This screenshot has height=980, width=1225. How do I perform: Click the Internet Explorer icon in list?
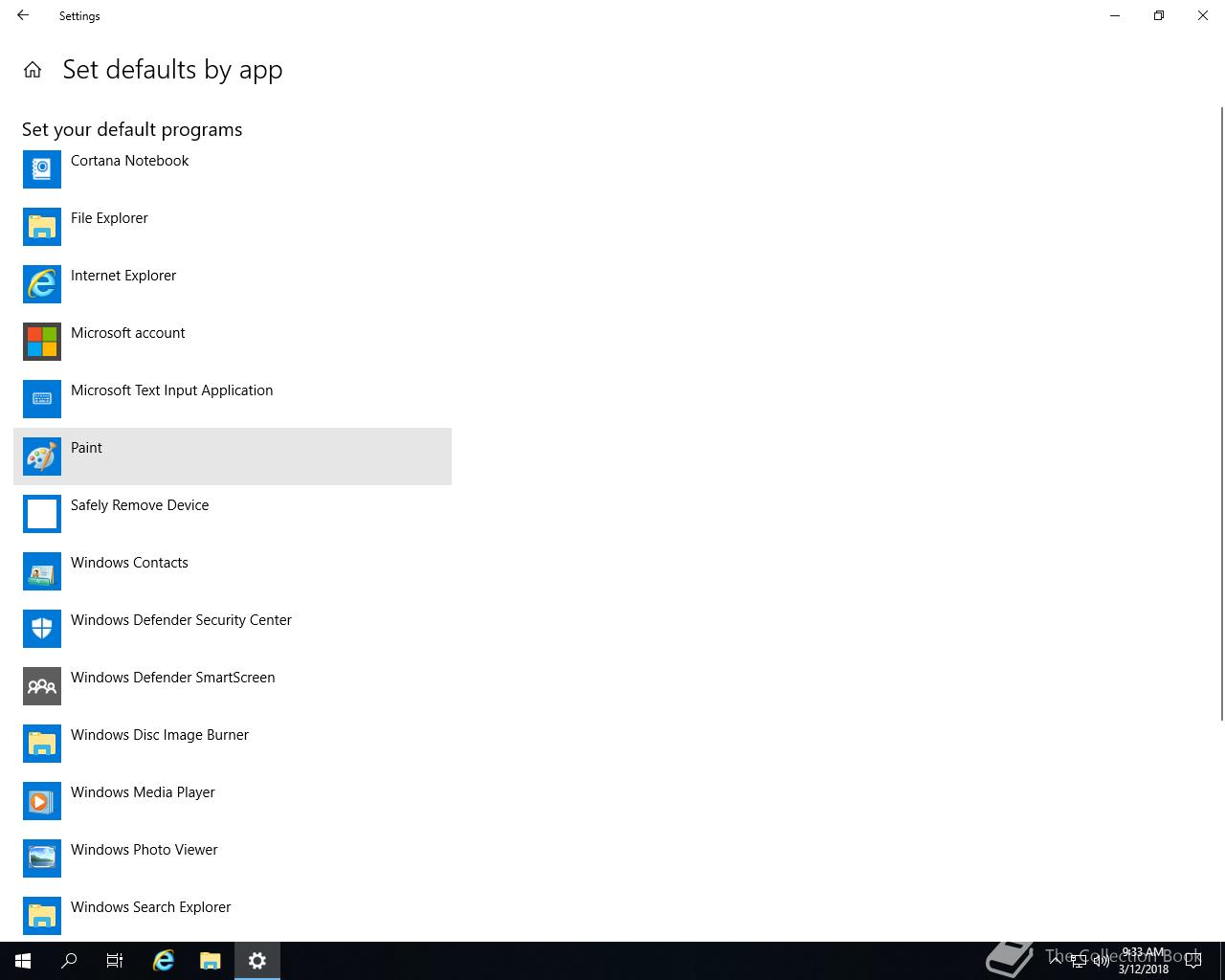click(x=42, y=284)
